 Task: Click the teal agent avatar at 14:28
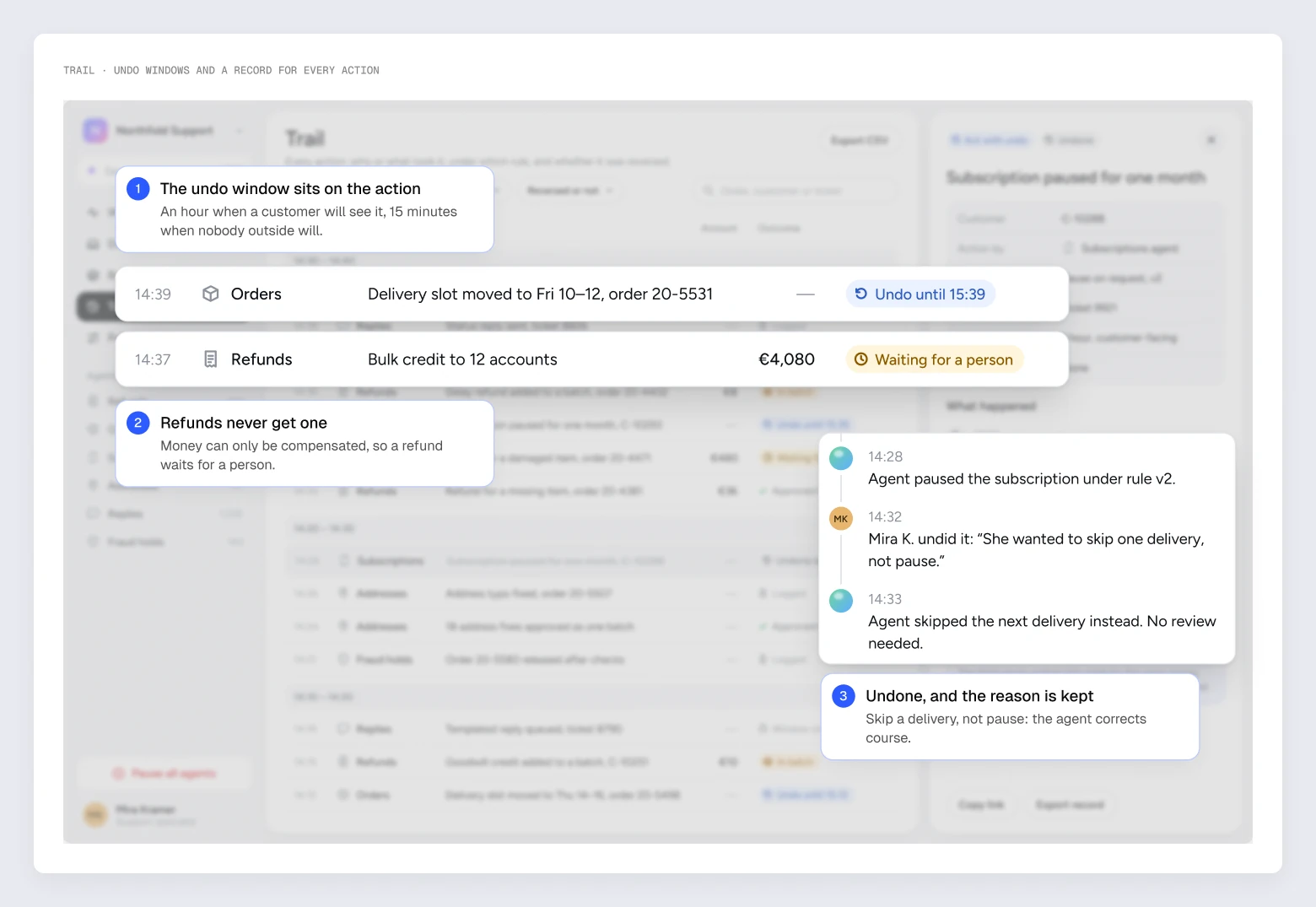pos(841,458)
